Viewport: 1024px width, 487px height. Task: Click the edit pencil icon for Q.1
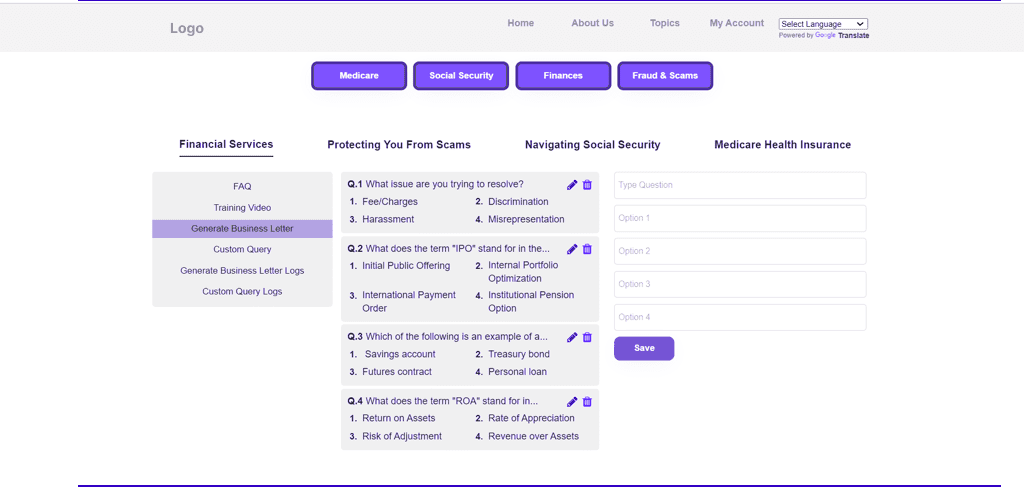(572, 185)
